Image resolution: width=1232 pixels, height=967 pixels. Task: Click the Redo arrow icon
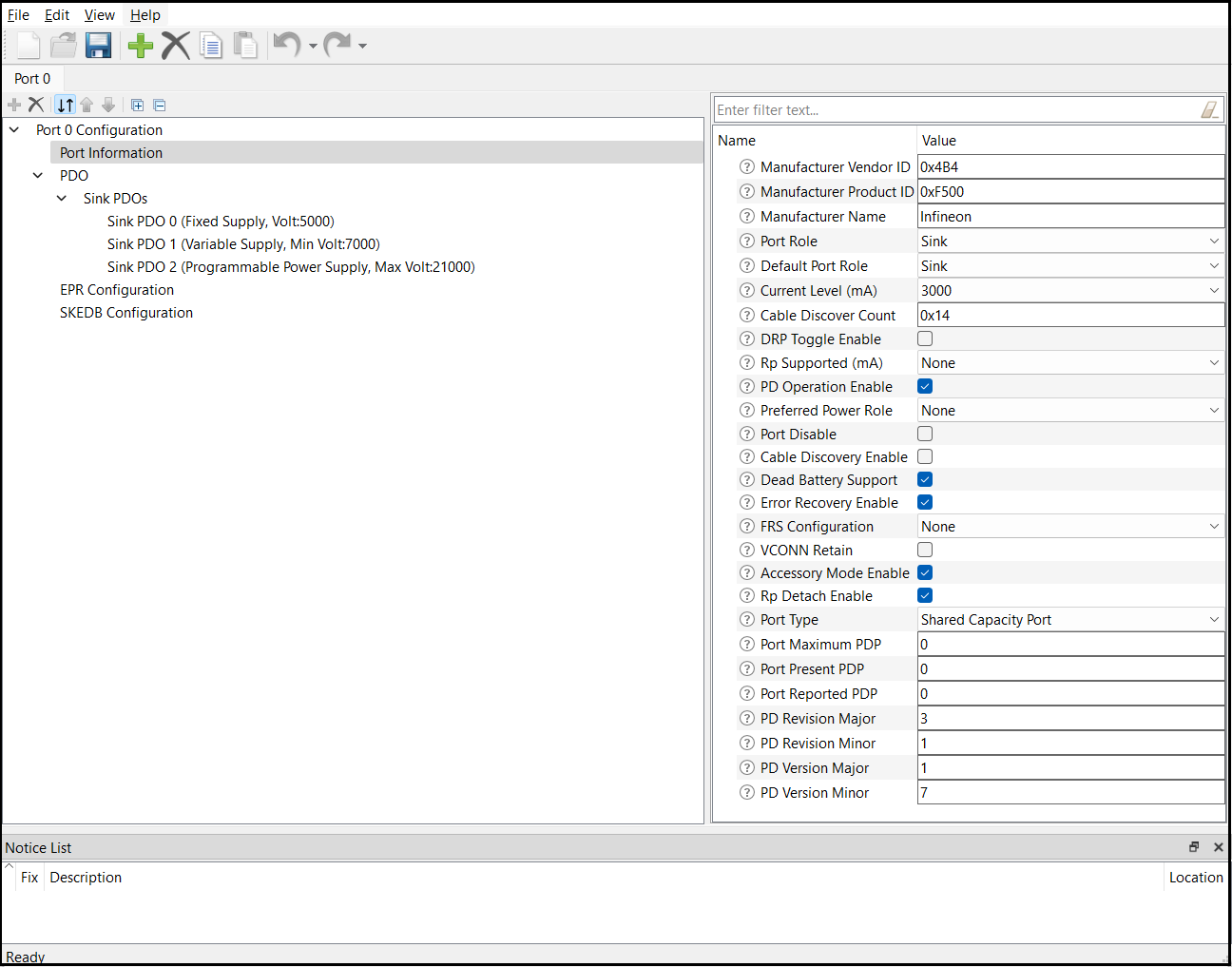[x=337, y=44]
